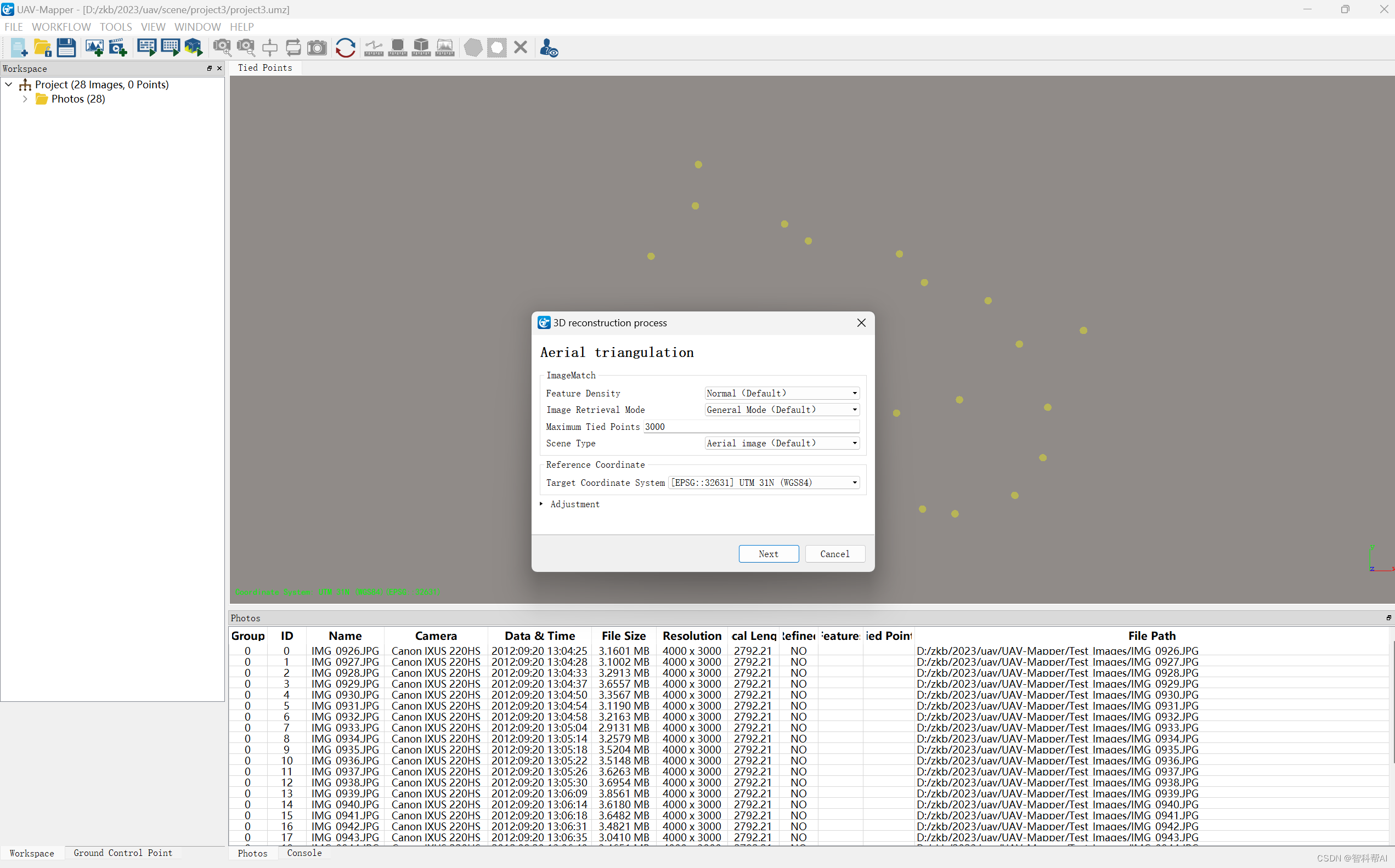The width and height of the screenshot is (1395, 868).
Task: Run sparse aerial triangulation icon
Action: click(146, 48)
